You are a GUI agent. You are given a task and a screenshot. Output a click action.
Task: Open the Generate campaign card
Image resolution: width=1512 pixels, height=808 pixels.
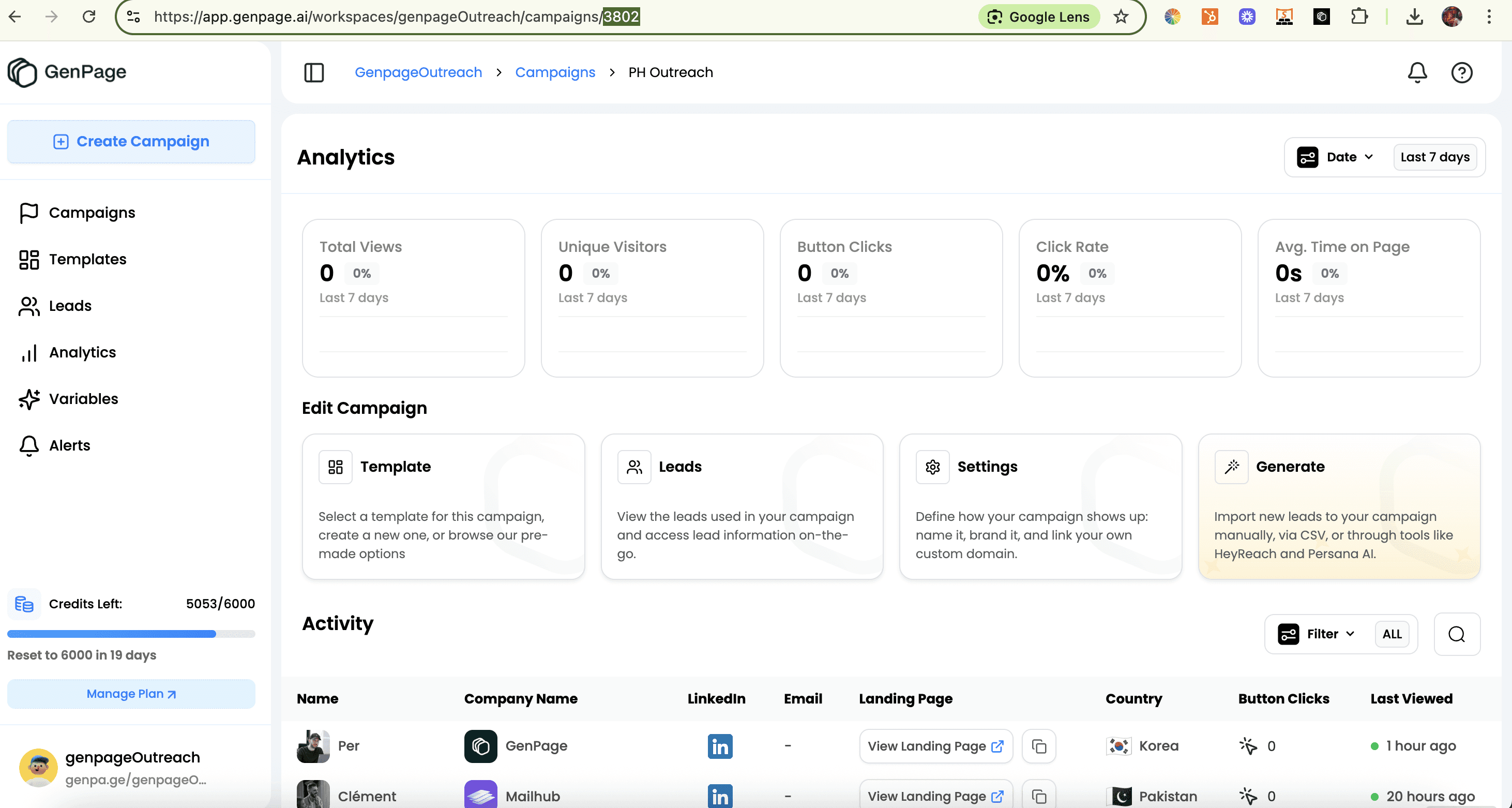(x=1339, y=506)
